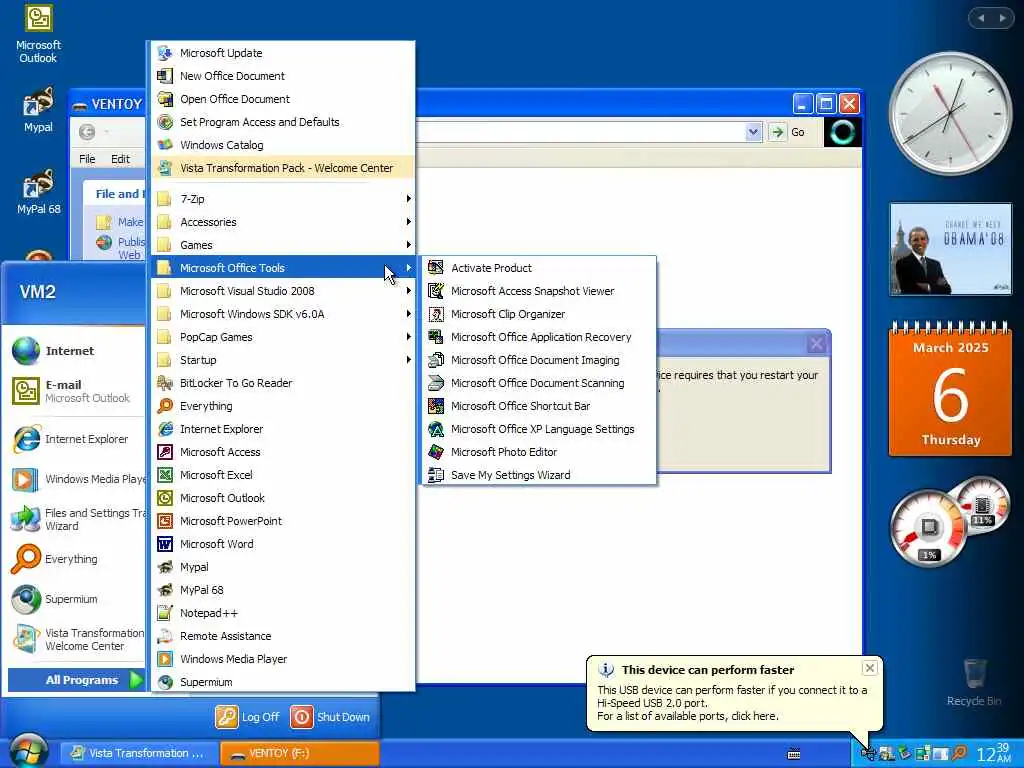The image size is (1024, 768).
Task: Click the Log Off button
Action: tap(248, 716)
